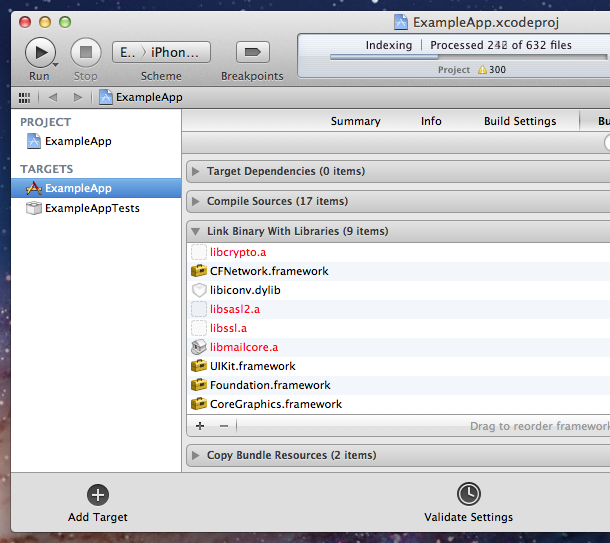
Task: Click the toolbox icon beside CoreGraphics.framework
Action: 199,404
